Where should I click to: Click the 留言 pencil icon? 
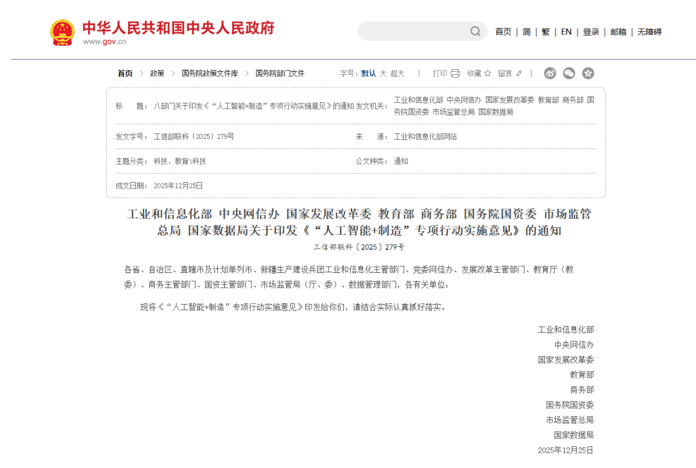(x=520, y=73)
